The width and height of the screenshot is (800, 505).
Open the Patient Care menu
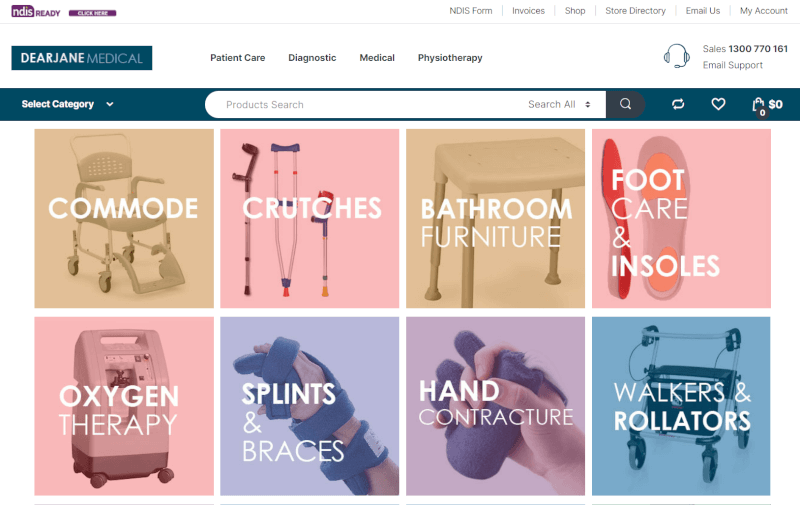point(238,58)
